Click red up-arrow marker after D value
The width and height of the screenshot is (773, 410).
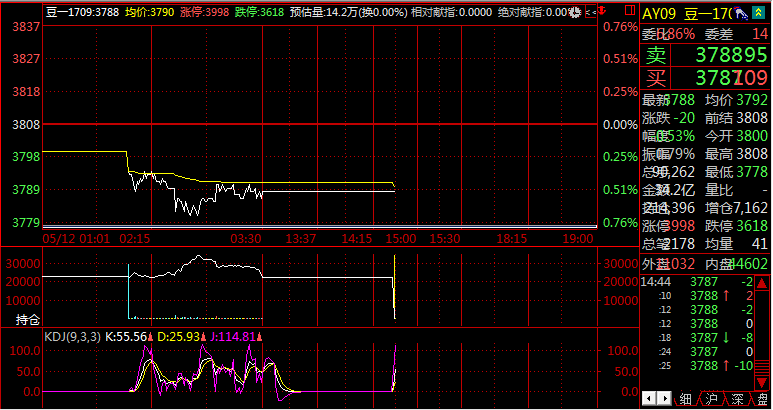205,337
